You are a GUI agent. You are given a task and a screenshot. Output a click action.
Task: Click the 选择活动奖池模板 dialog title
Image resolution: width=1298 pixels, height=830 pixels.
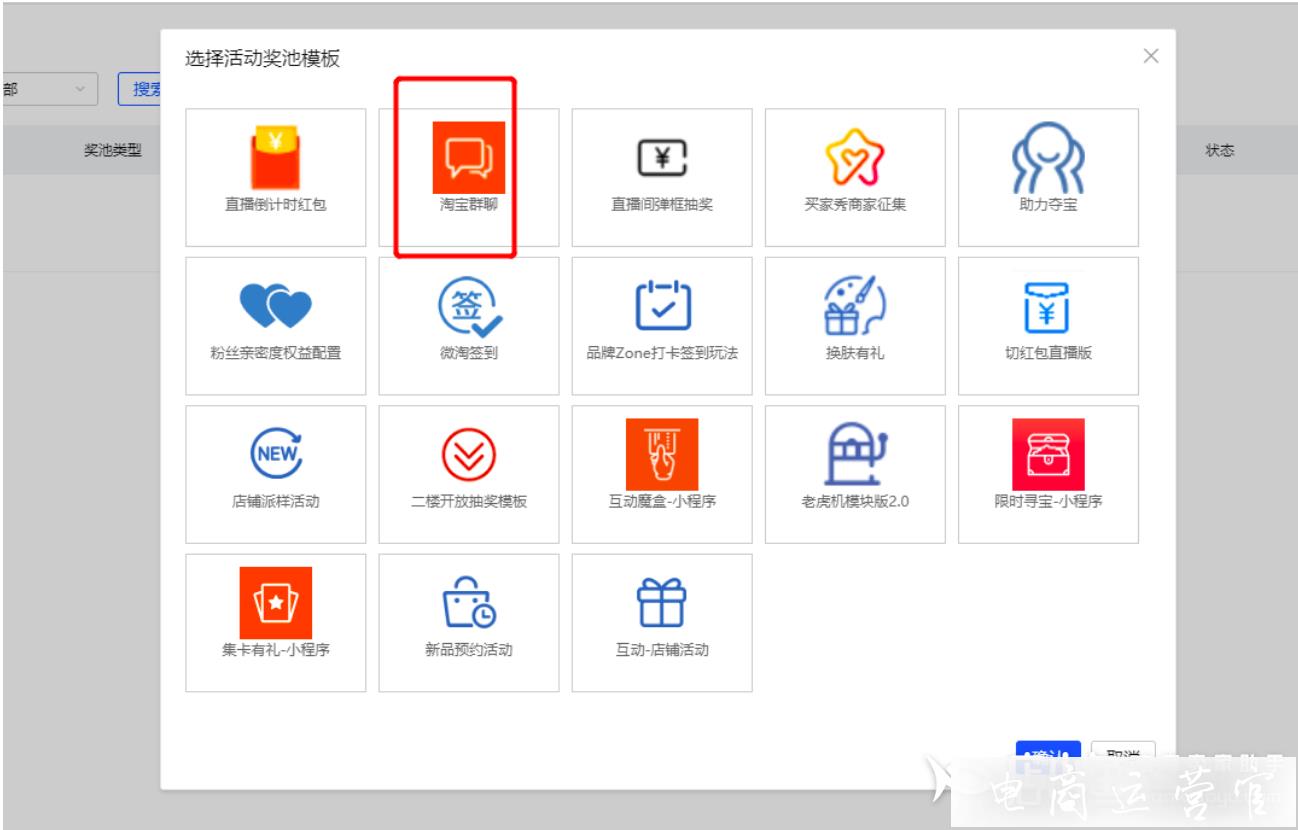(x=262, y=59)
